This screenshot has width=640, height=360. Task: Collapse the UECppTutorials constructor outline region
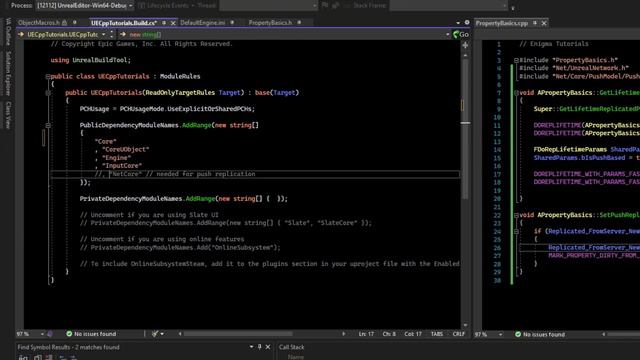point(48,93)
